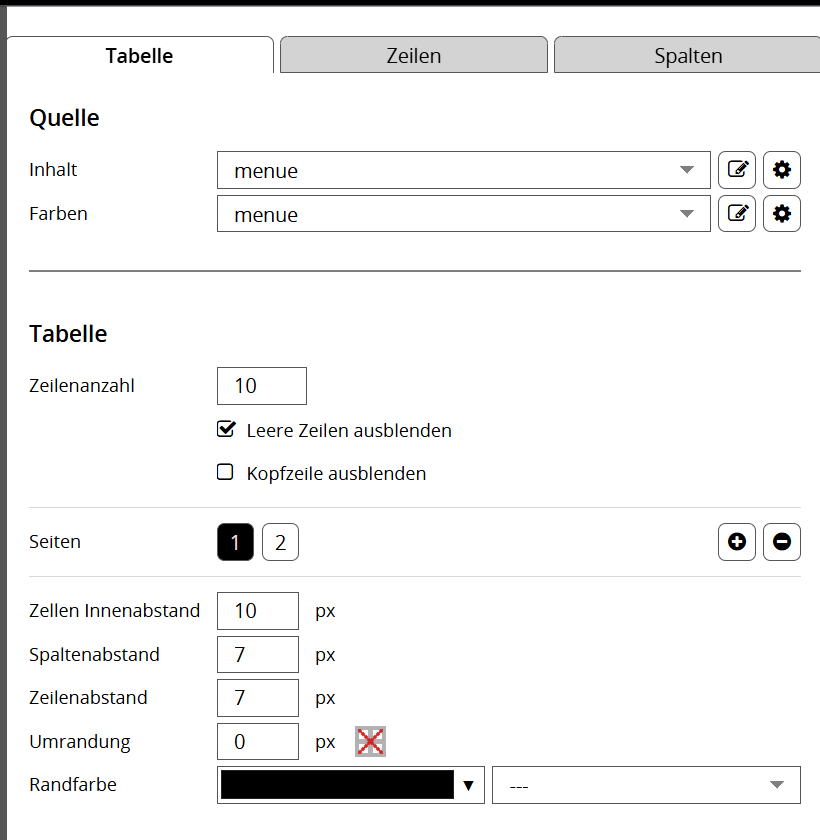Click the edit icon next to Farben

coord(737,213)
